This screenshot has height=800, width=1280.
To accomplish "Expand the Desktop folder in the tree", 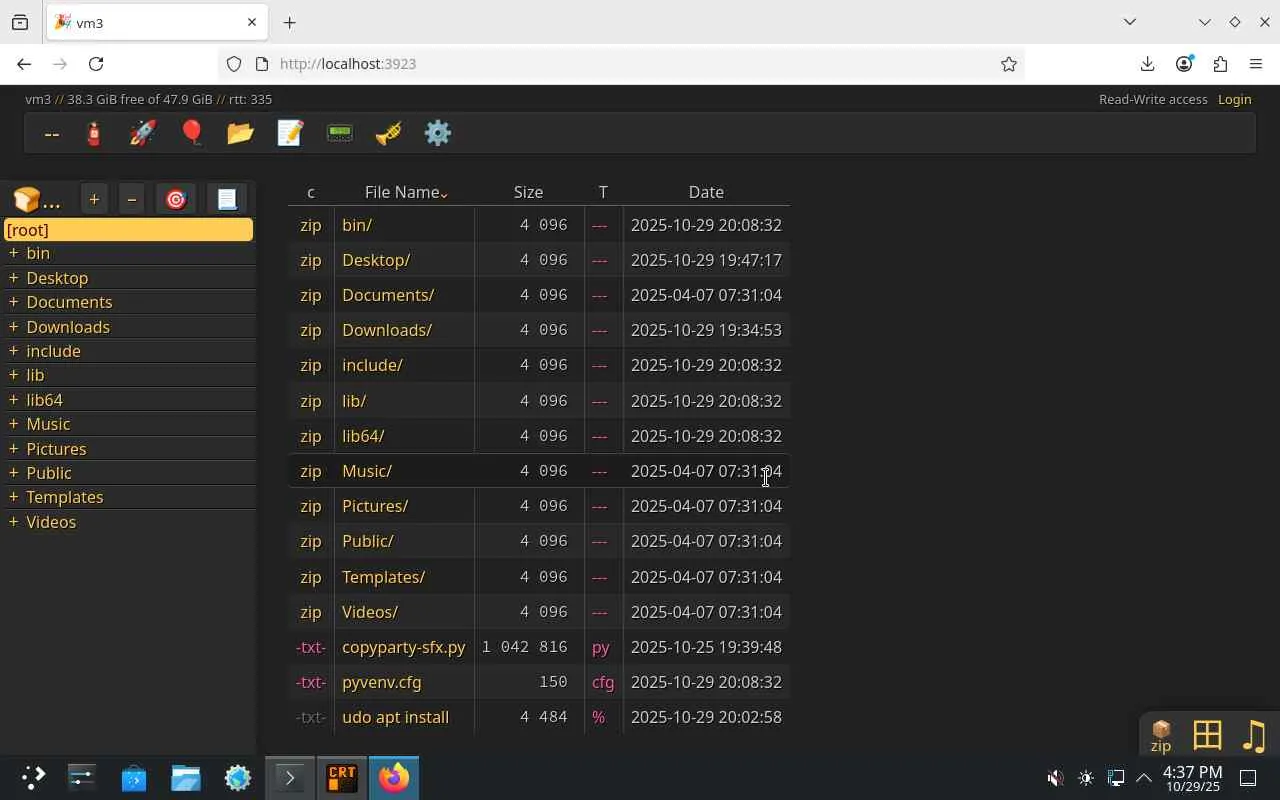I will [x=13, y=278].
